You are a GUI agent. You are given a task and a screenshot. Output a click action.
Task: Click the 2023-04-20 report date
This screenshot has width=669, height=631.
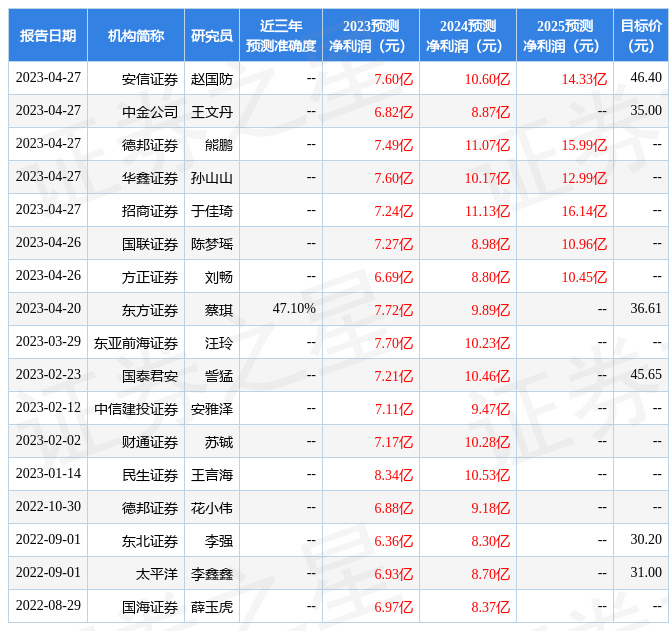point(48,308)
